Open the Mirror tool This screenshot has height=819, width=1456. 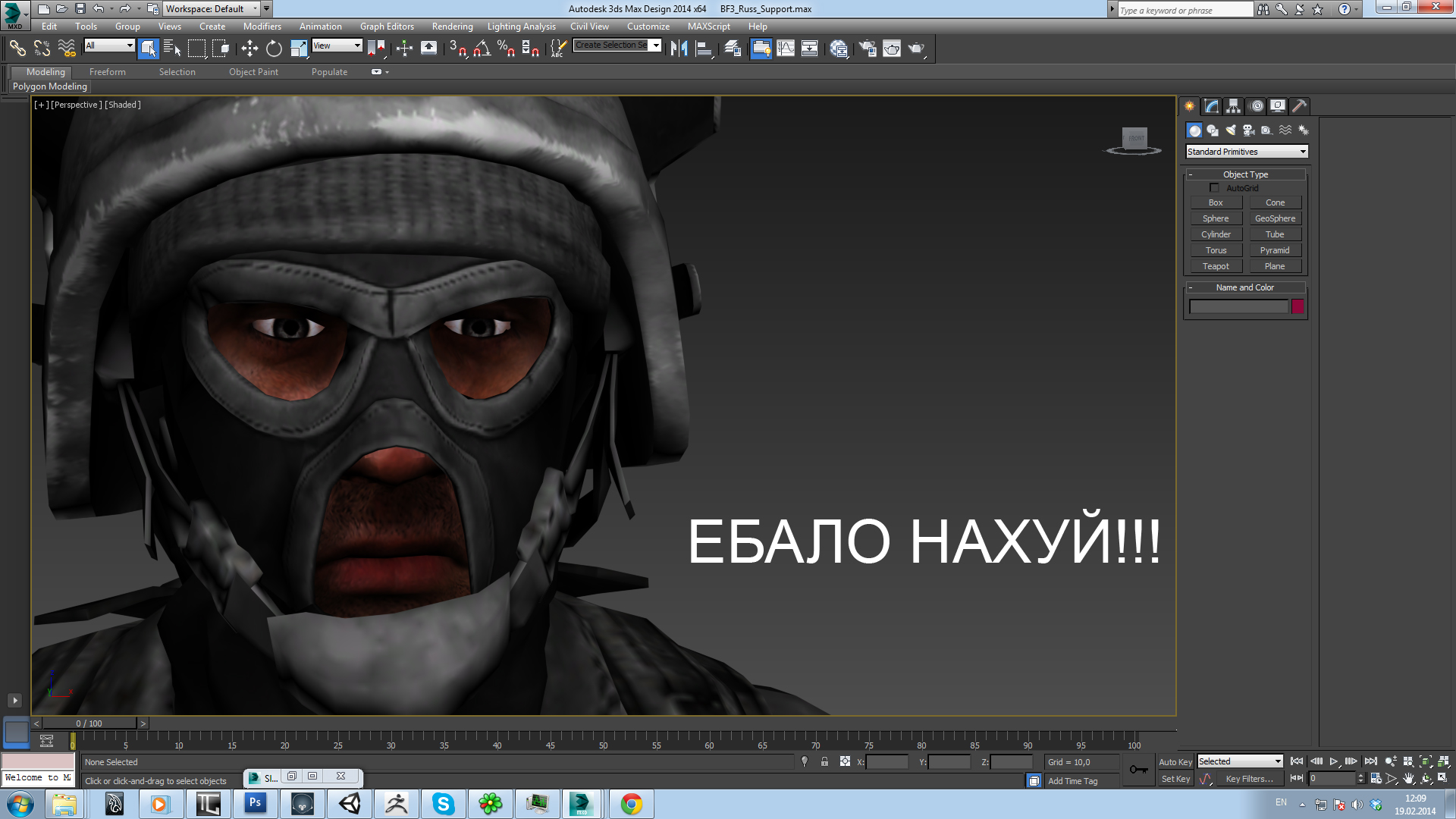pyautogui.click(x=679, y=49)
